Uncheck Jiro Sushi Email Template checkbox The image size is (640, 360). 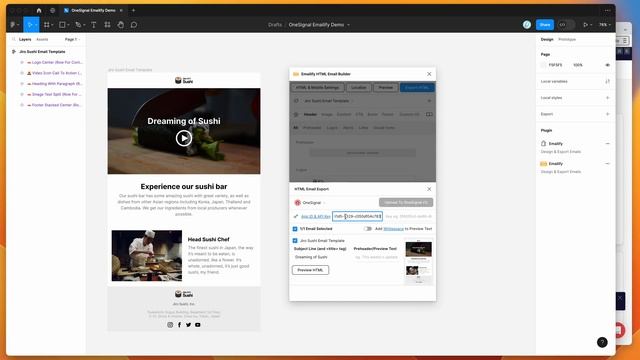point(295,241)
